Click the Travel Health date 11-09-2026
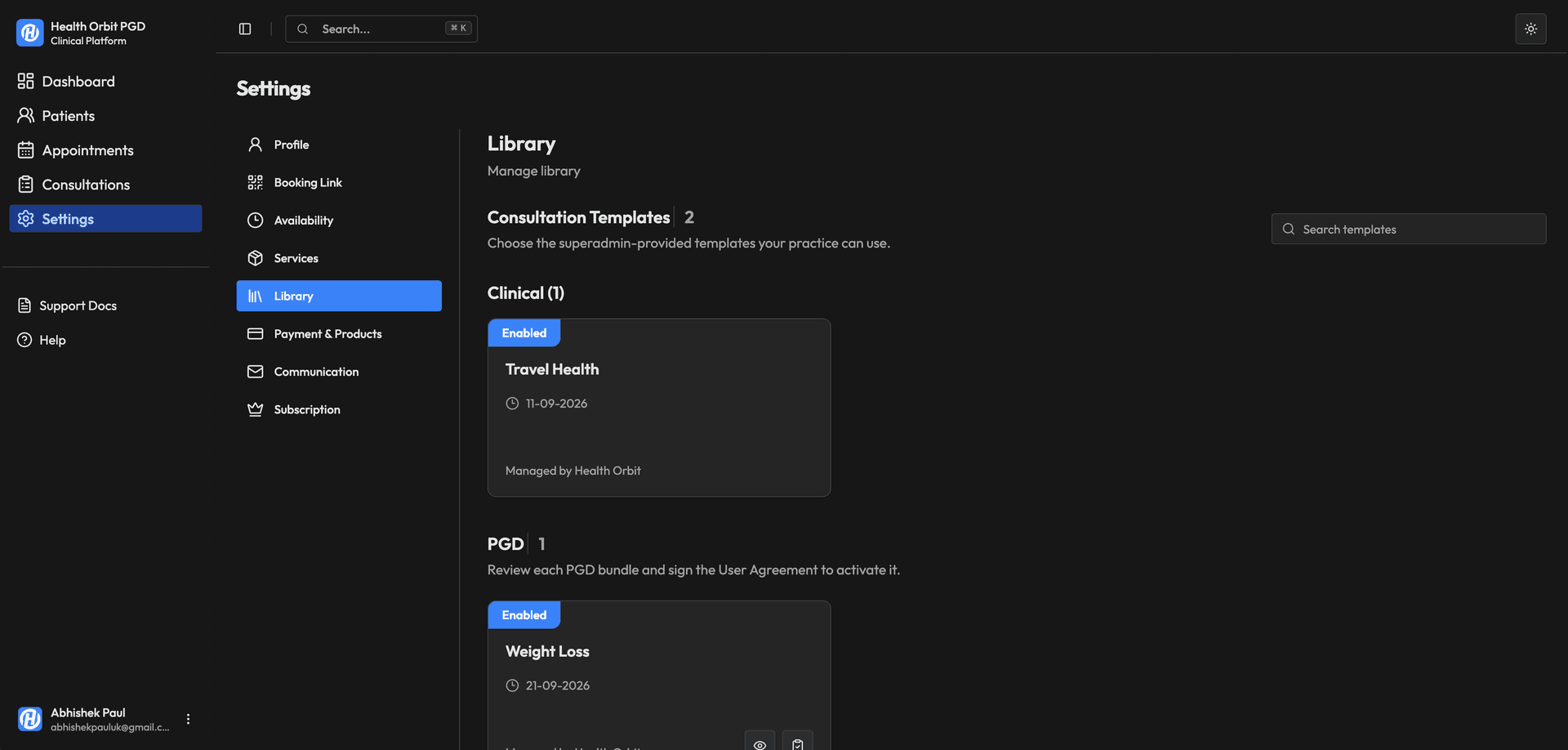This screenshot has width=1568, height=750. (556, 404)
